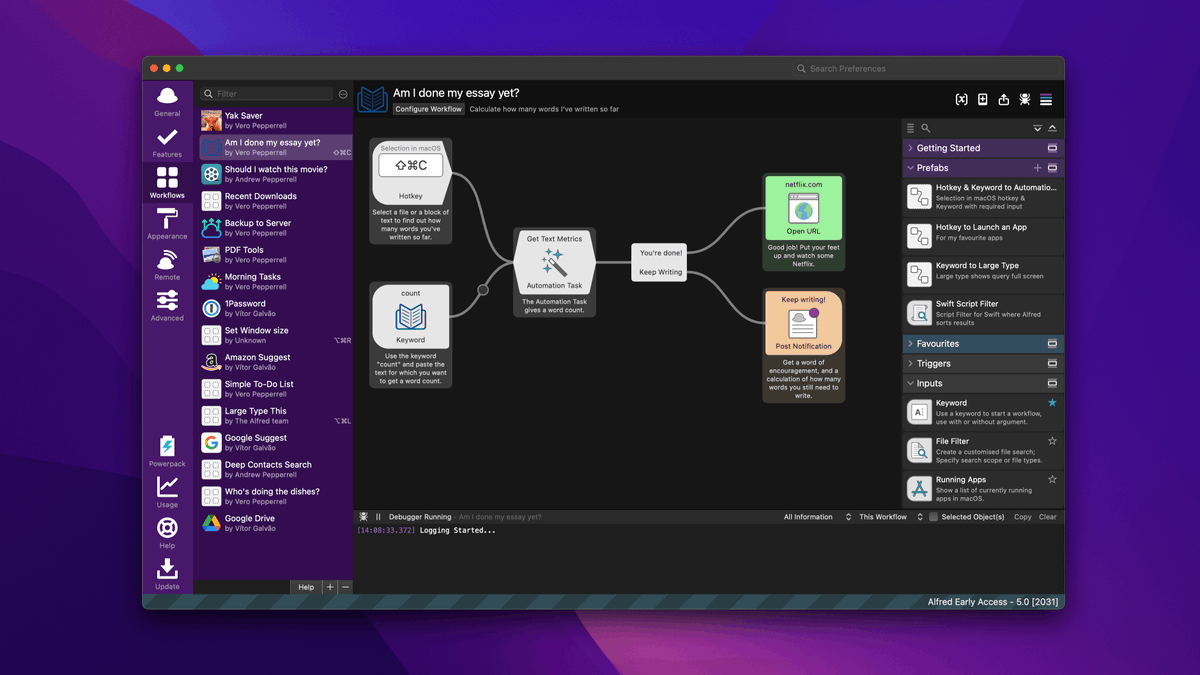Image resolution: width=1200 pixels, height=675 pixels.
Task: Add a new prefab with plus
Action: 1038,168
